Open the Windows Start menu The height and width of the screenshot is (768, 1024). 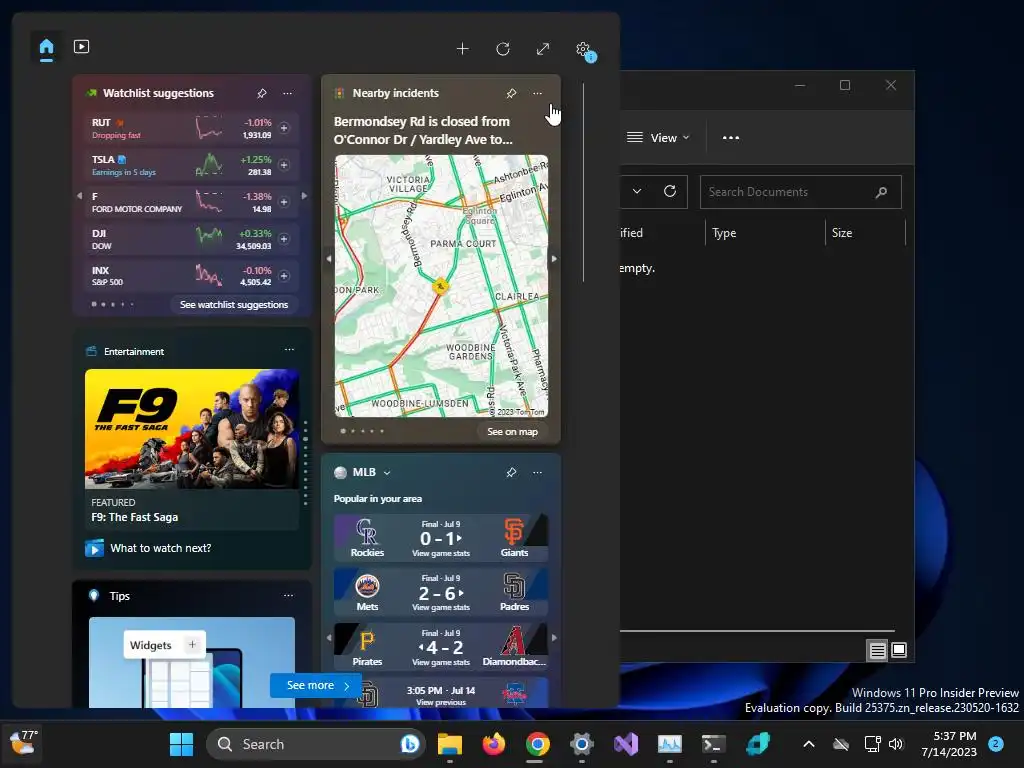(x=182, y=744)
